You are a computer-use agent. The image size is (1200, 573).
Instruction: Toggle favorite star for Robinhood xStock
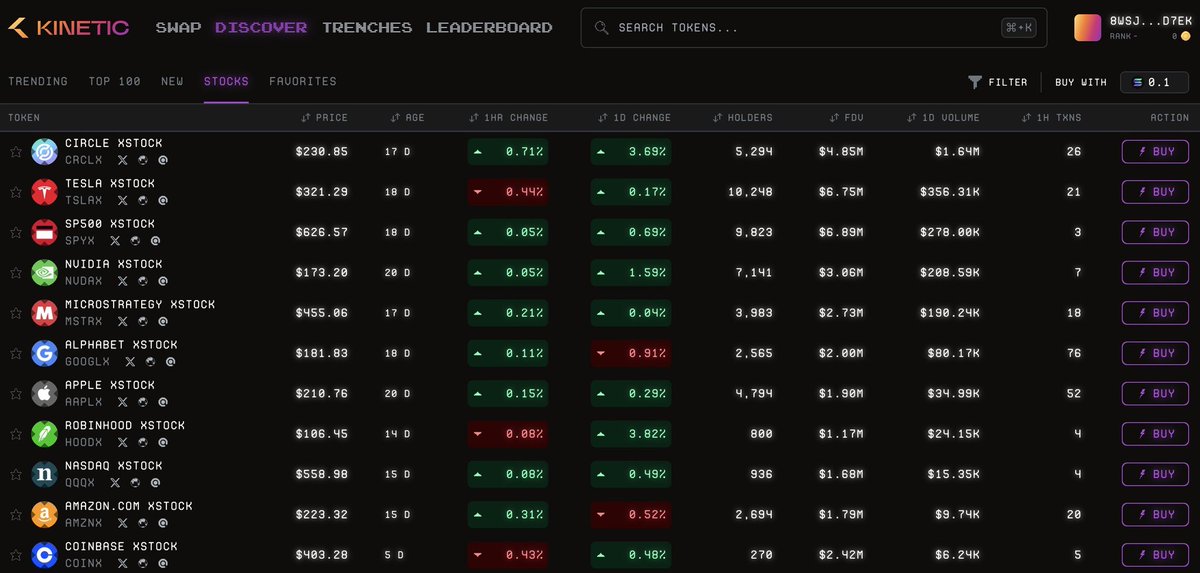pyautogui.click(x=15, y=434)
